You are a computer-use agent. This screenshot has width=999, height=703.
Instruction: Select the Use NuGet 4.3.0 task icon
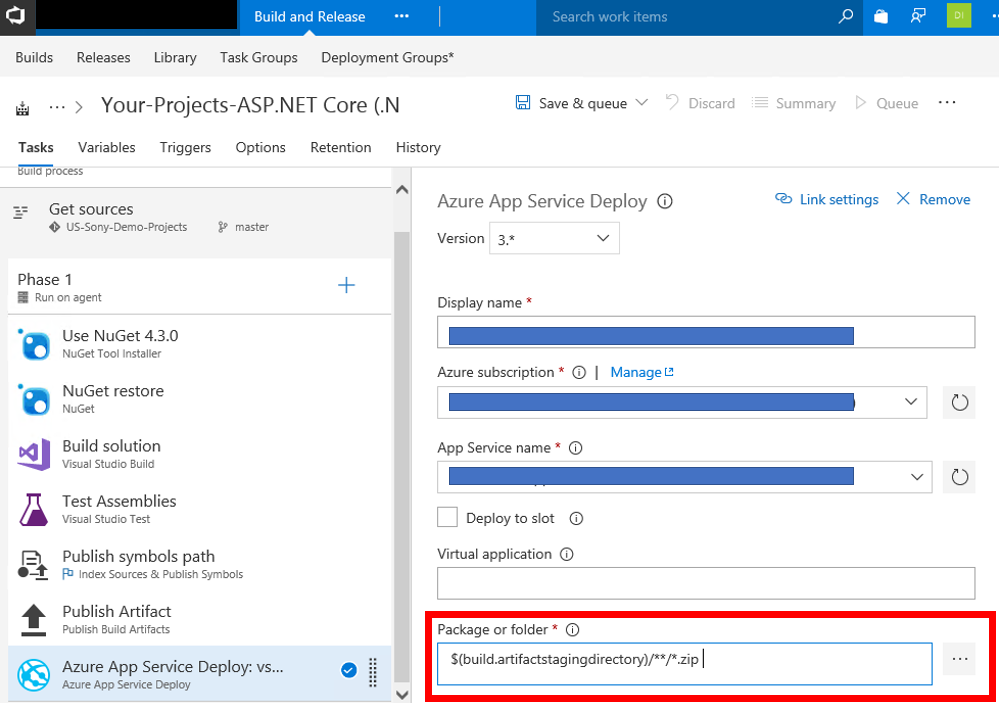click(34, 344)
